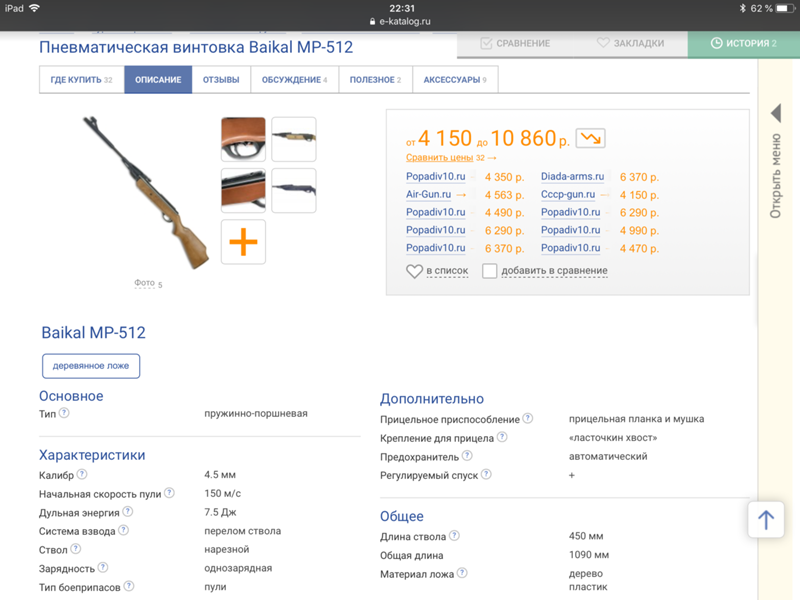The image size is (800, 600).
Task: Select деревянное ложе variant button
Action: click(x=91, y=366)
